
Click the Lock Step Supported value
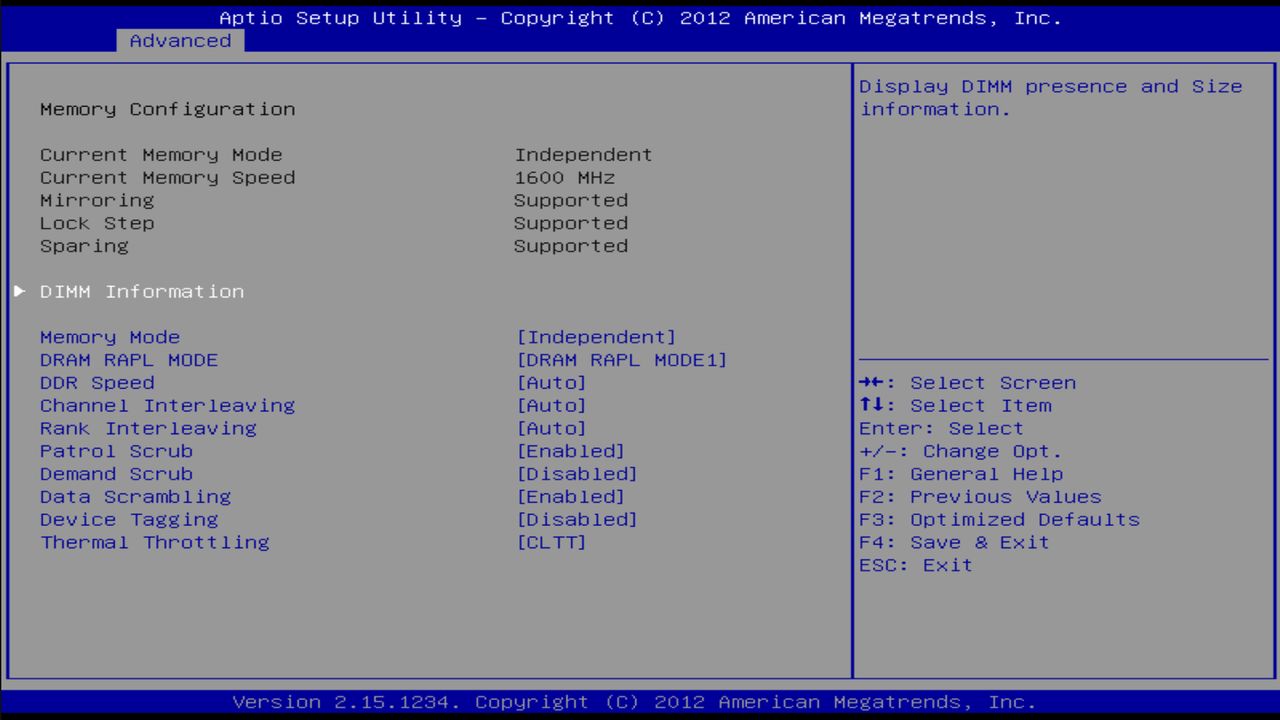coord(571,223)
